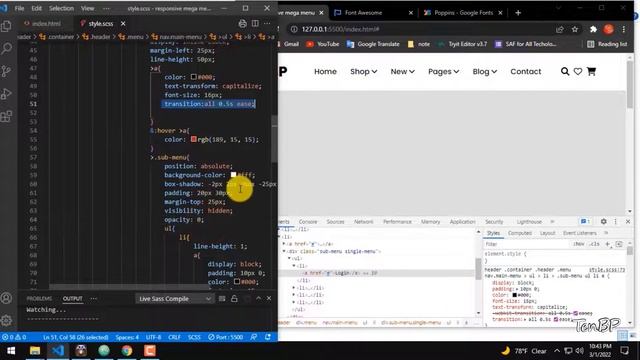Click the heart wishlist icon on the webpage

tap(578, 71)
